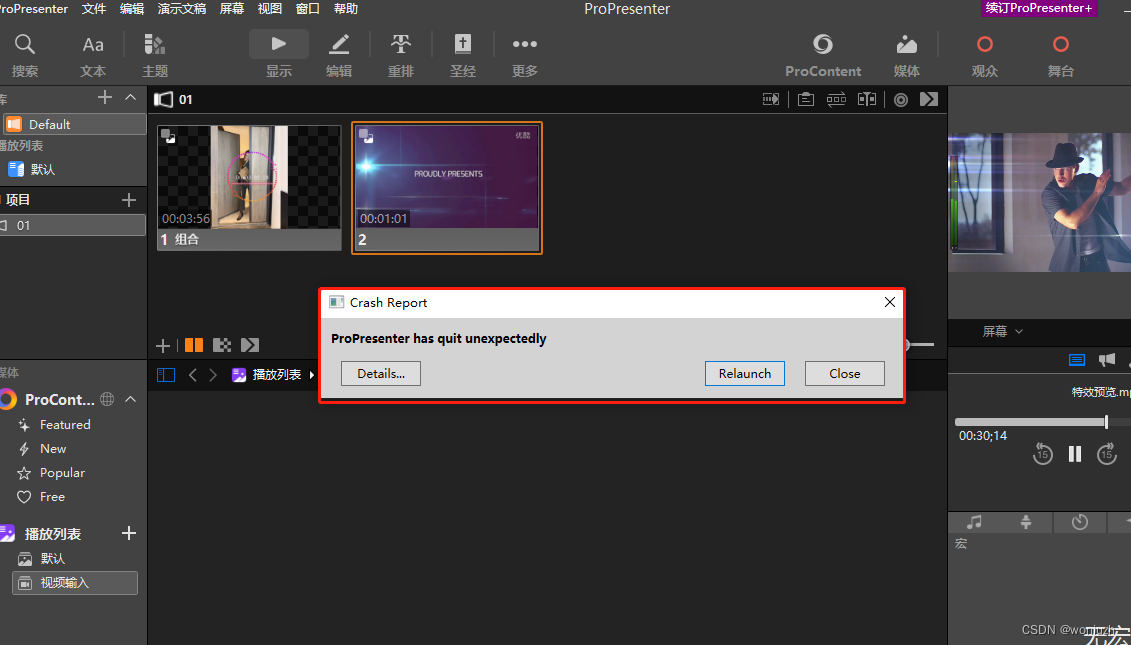
Task: Open the ProContent panel from toolbar
Action: 823,55
